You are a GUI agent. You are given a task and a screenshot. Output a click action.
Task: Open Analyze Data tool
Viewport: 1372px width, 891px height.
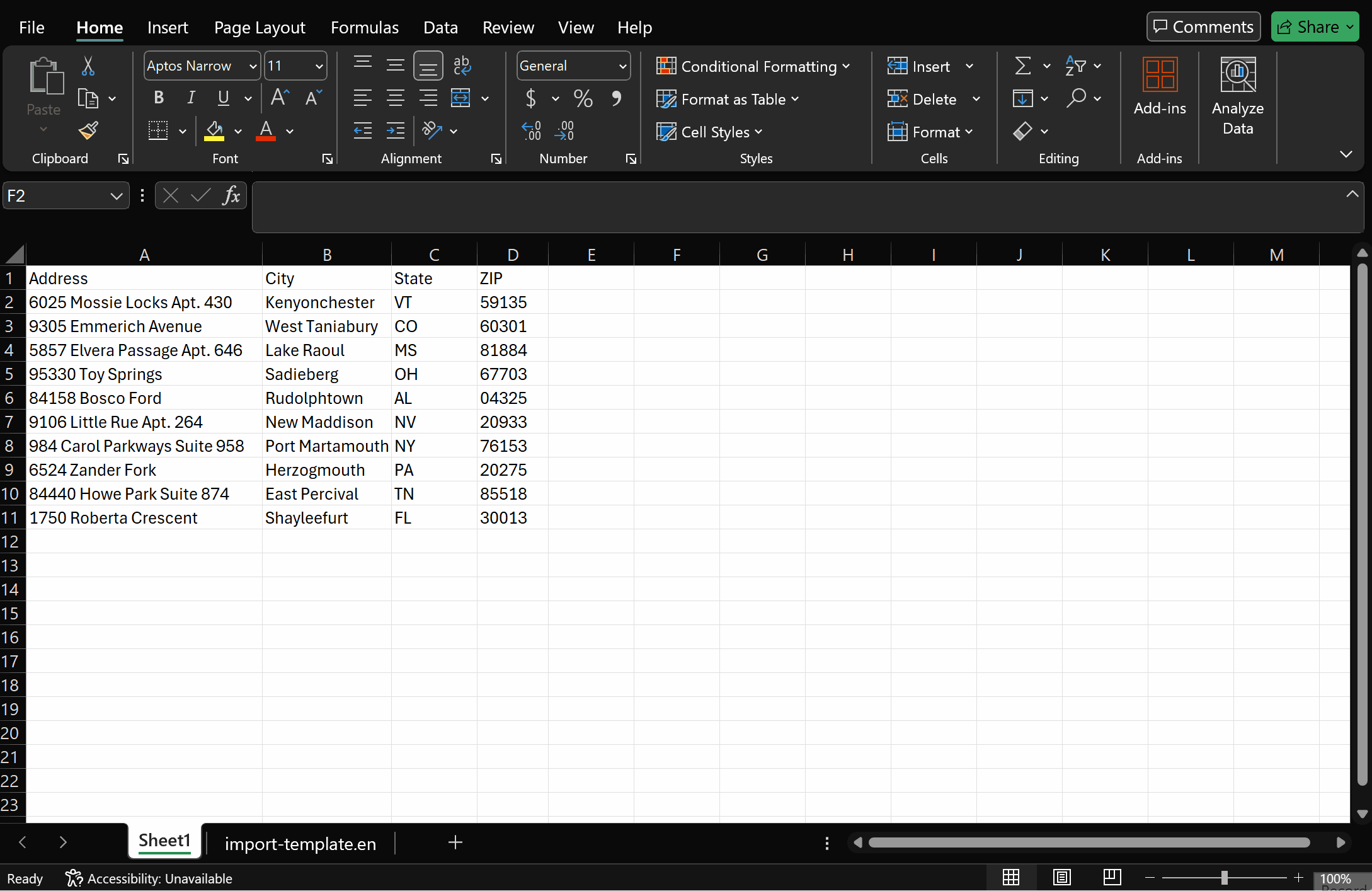point(1237,96)
